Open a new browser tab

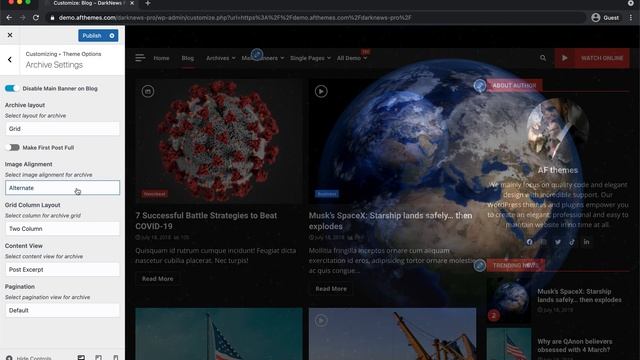[148, 3]
